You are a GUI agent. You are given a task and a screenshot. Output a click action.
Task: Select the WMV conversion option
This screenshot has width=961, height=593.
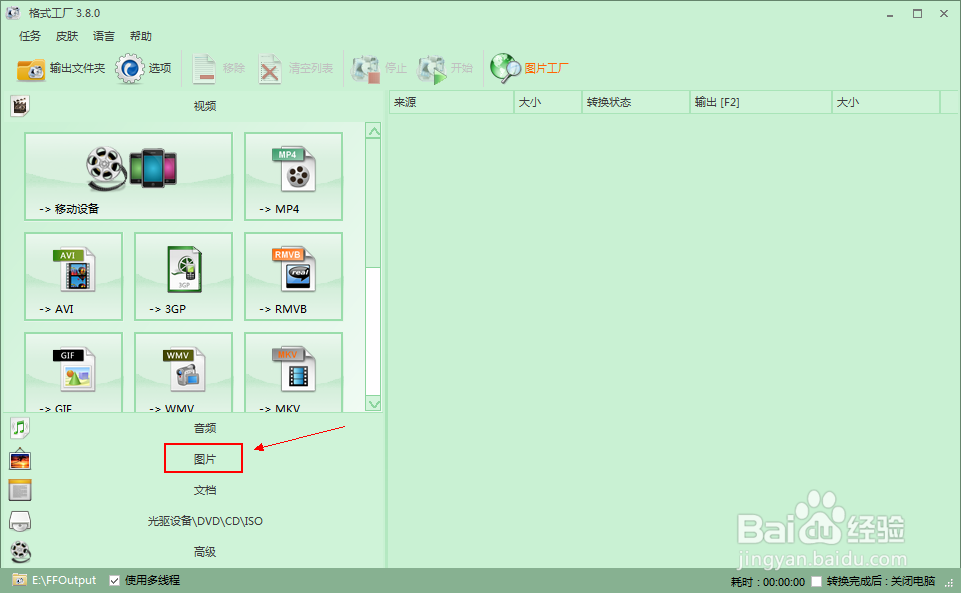(183, 371)
